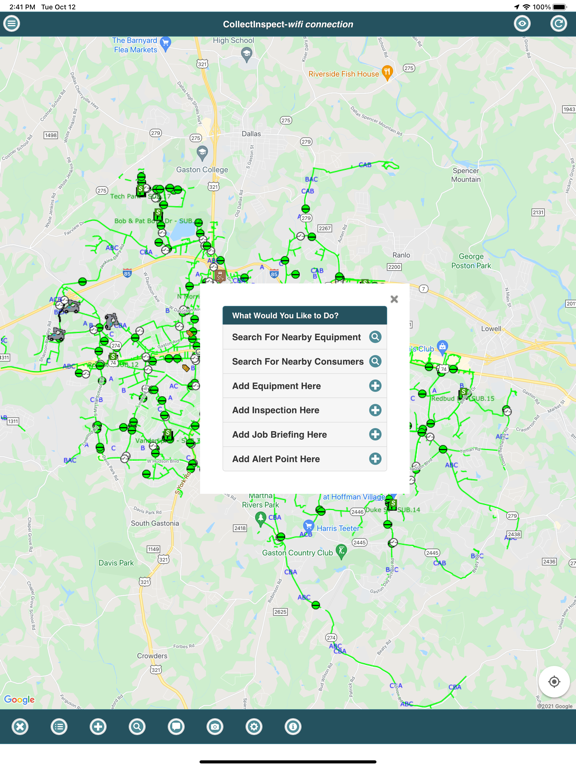The width and height of the screenshot is (576, 768).
Task: Choose Add Equipment Here option
Action: (x=305, y=386)
